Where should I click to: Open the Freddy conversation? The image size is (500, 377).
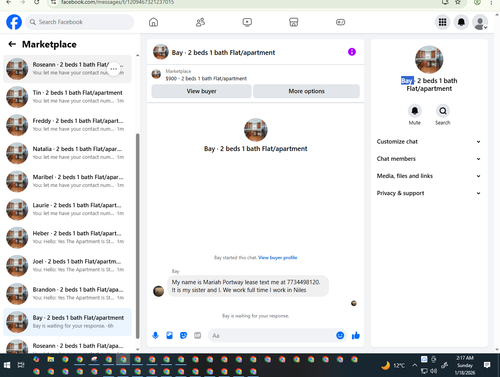tap(67, 125)
